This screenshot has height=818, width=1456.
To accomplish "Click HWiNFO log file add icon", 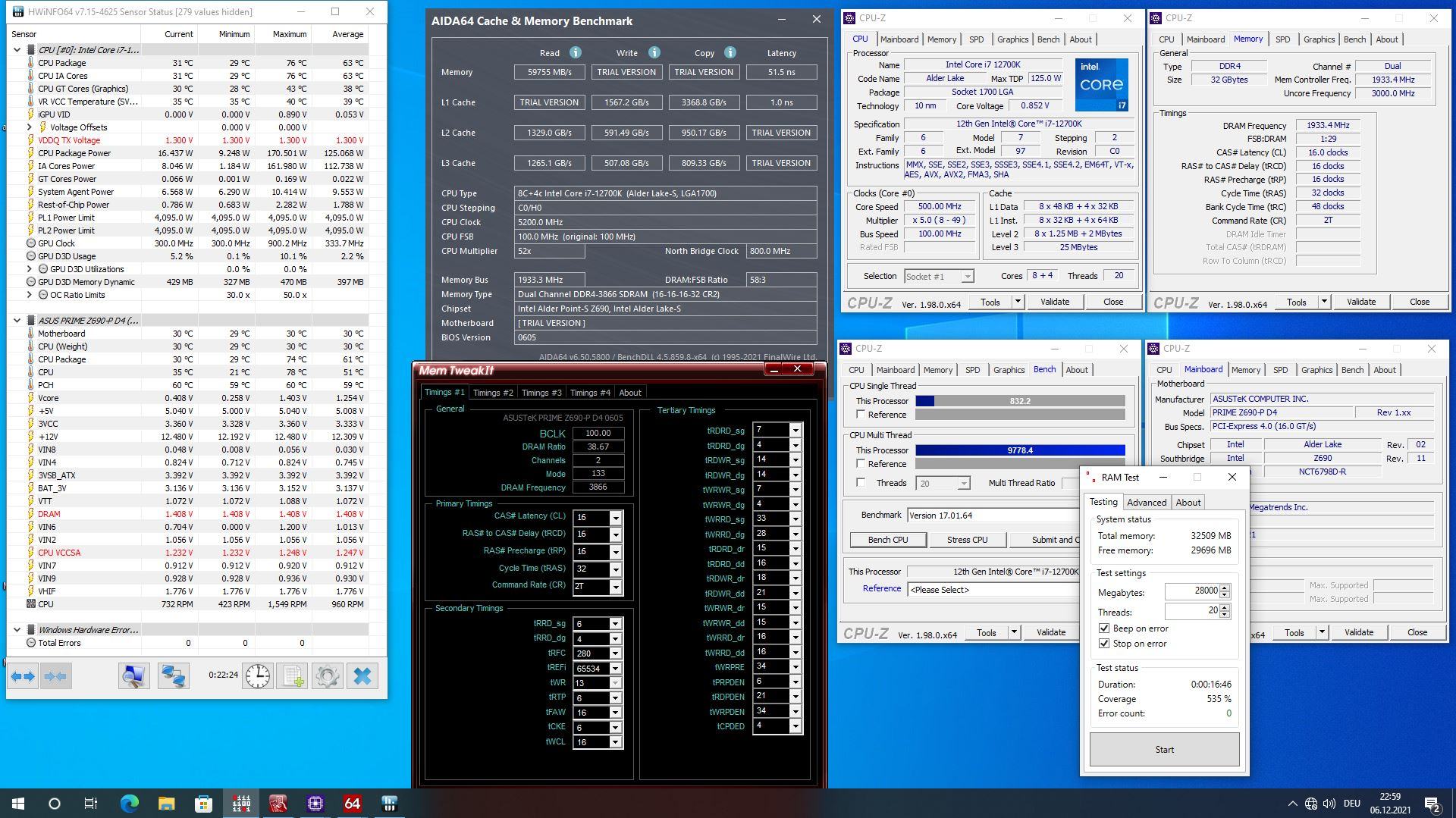I will [x=293, y=676].
